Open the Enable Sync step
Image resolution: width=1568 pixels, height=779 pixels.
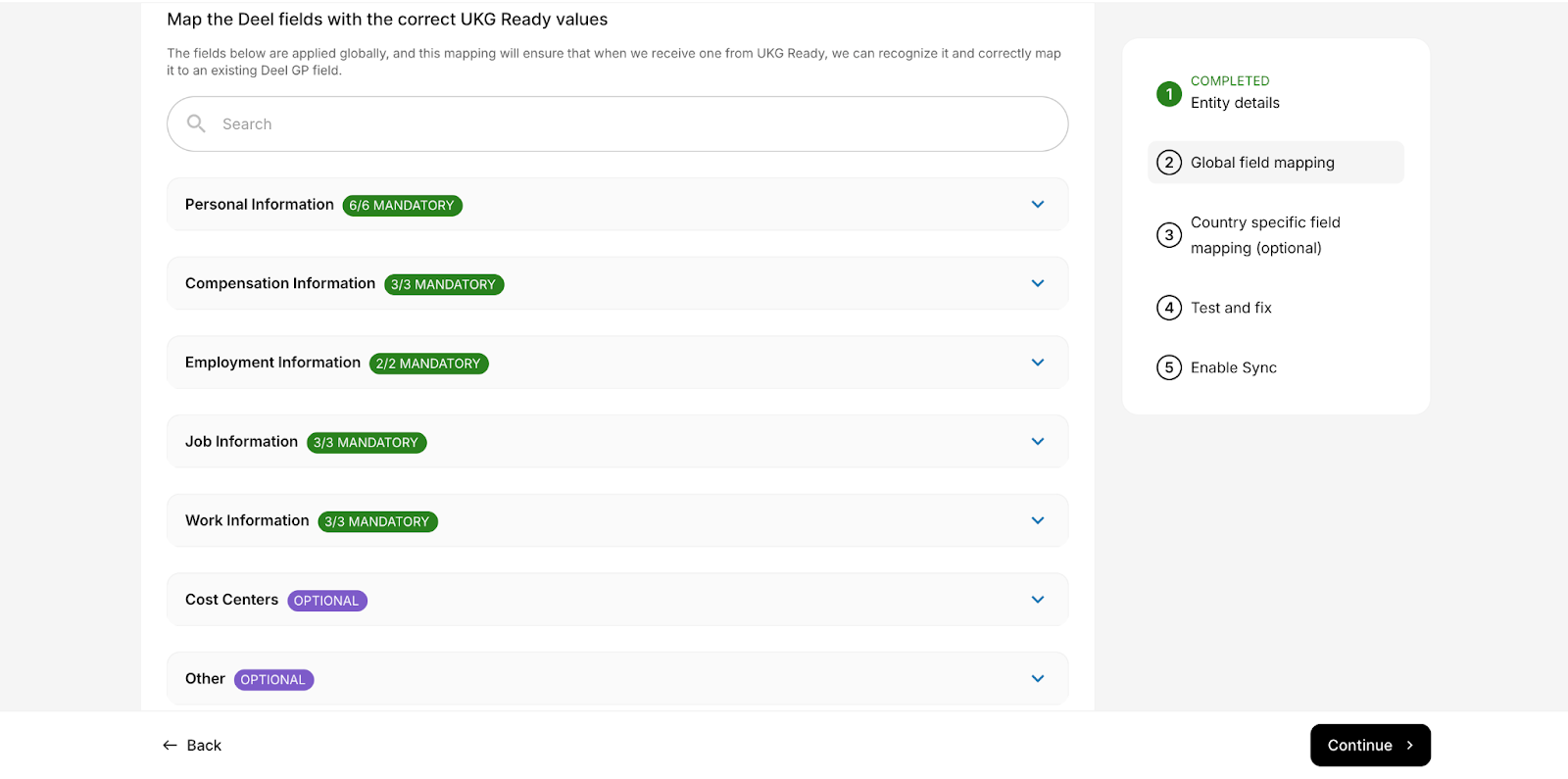pyautogui.click(x=1234, y=367)
